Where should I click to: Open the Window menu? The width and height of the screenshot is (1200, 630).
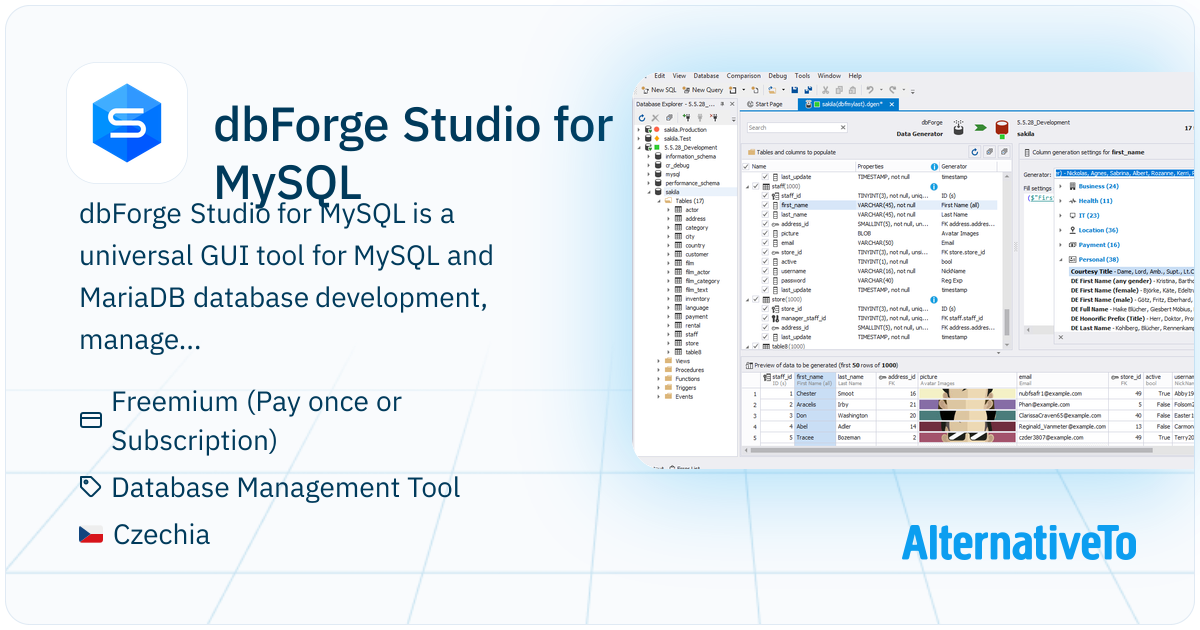(x=829, y=76)
